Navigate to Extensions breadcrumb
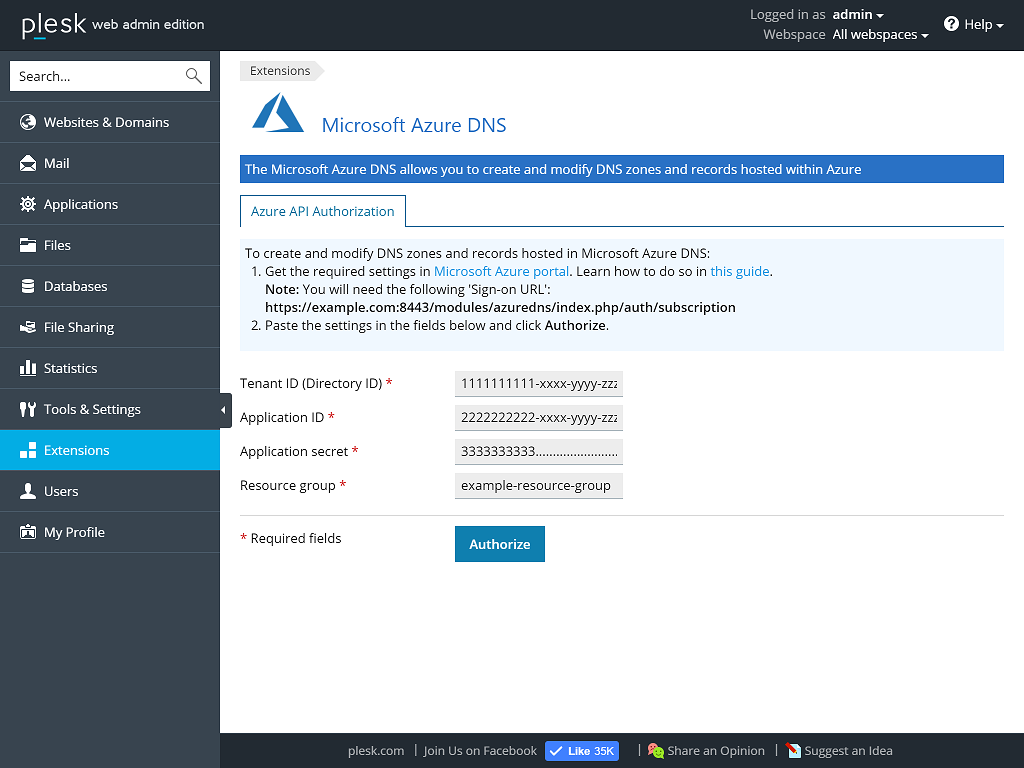 (280, 71)
